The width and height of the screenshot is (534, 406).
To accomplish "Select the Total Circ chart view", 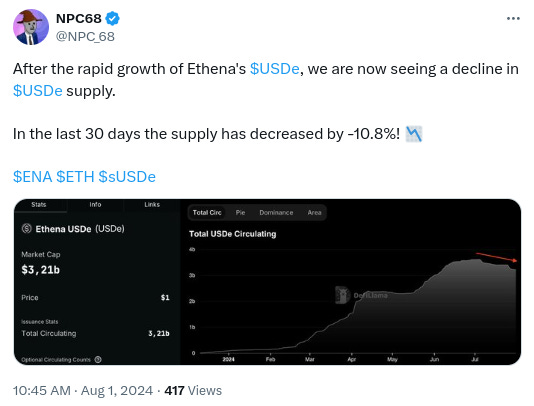I will click(207, 213).
